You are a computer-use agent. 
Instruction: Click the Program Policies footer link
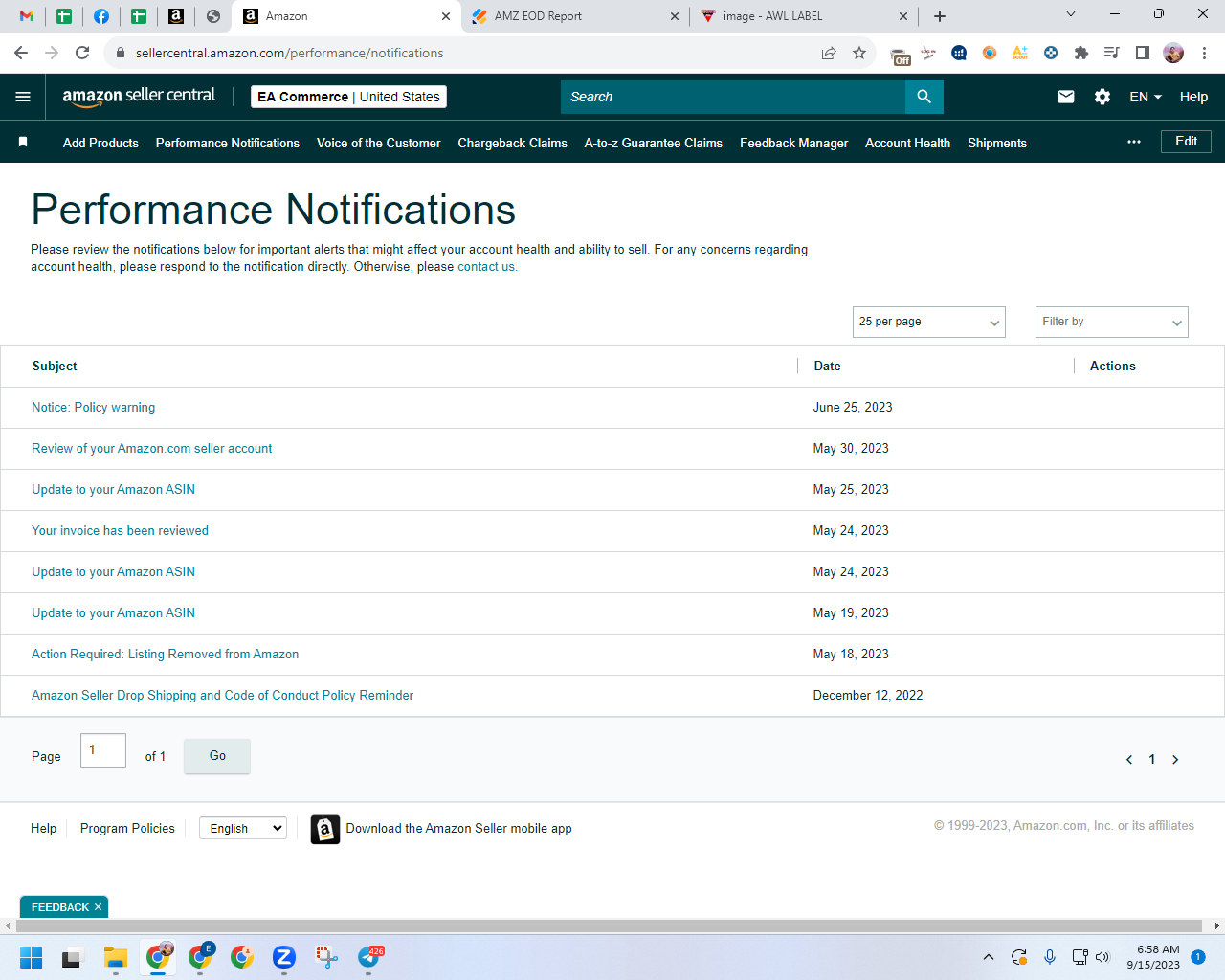pos(127,829)
